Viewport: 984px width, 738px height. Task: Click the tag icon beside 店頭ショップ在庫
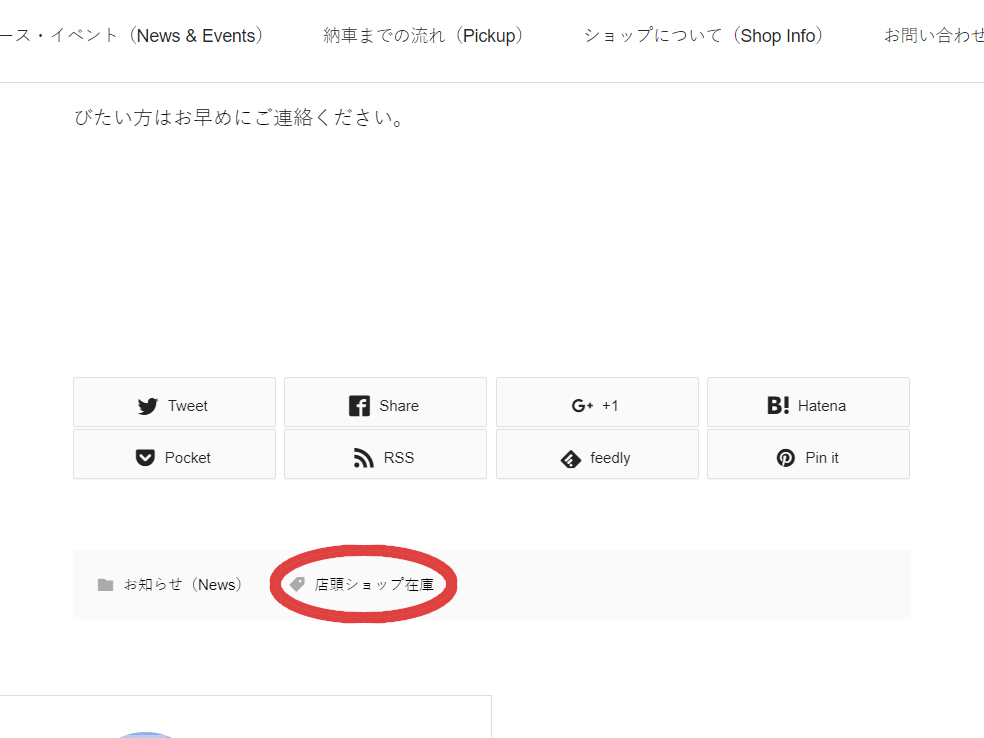pyautogui.click(x=297, y=584)
